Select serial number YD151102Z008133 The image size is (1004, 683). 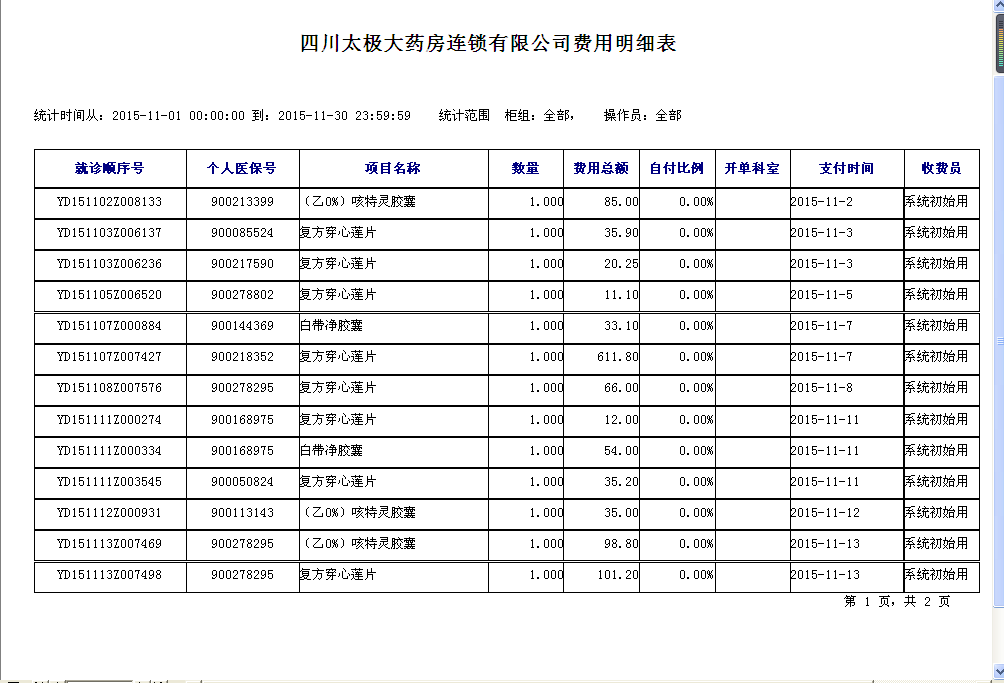click(x=109, y=202)
